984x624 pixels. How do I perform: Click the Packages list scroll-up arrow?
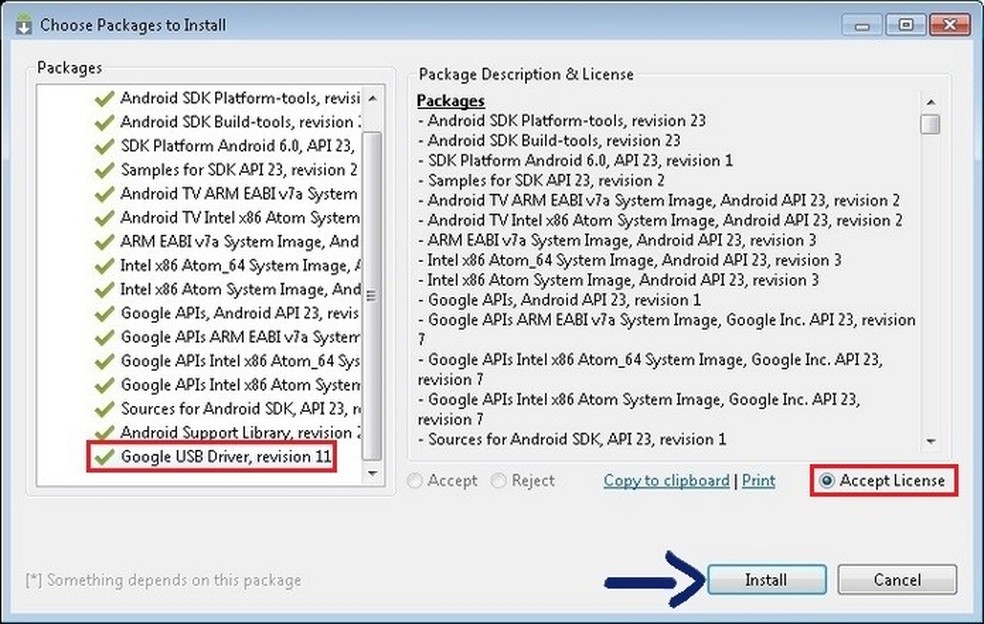[373, 99]
